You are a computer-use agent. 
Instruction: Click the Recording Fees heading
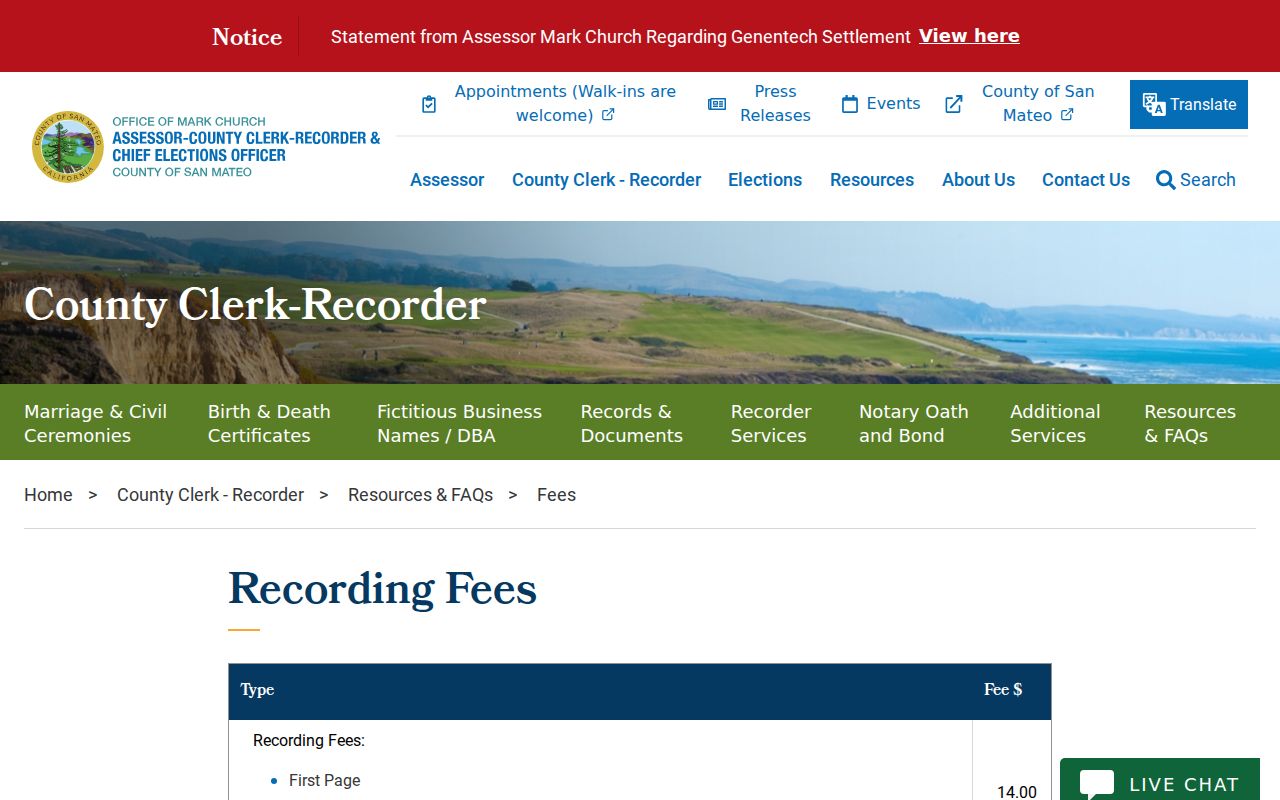pos(383,589)
